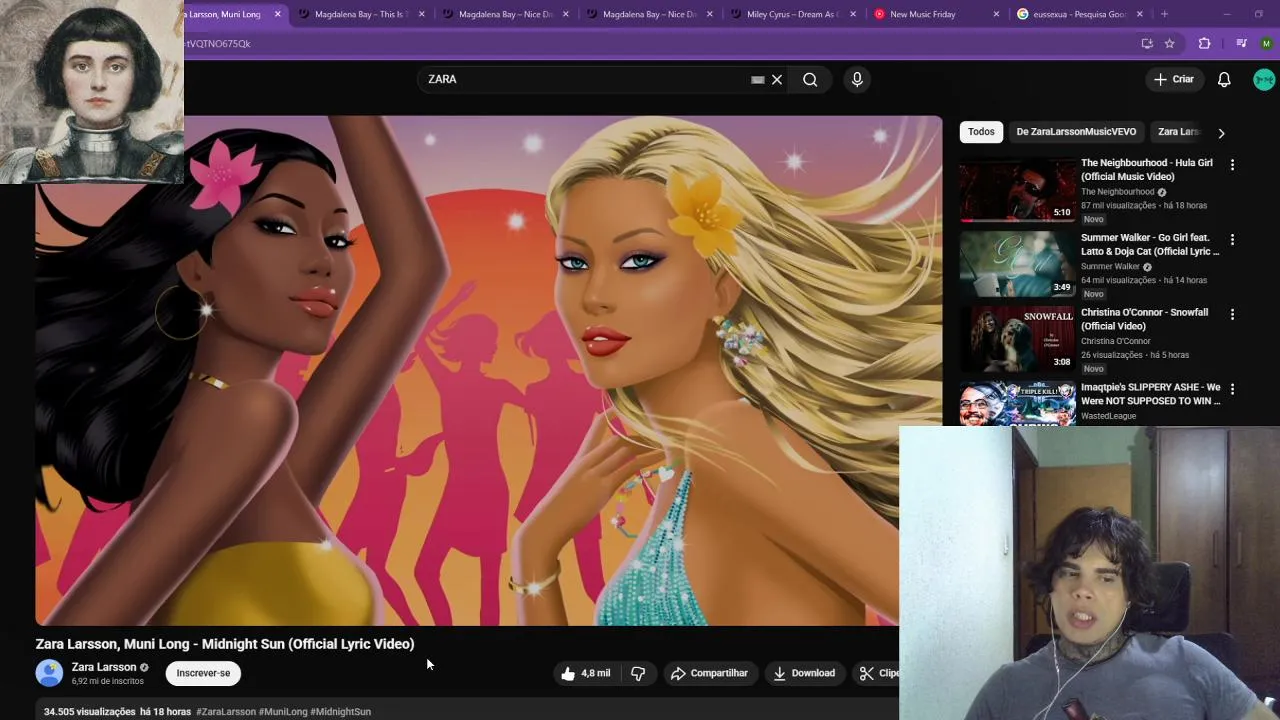Close the New Music Friday tab

tap(996, 14)
